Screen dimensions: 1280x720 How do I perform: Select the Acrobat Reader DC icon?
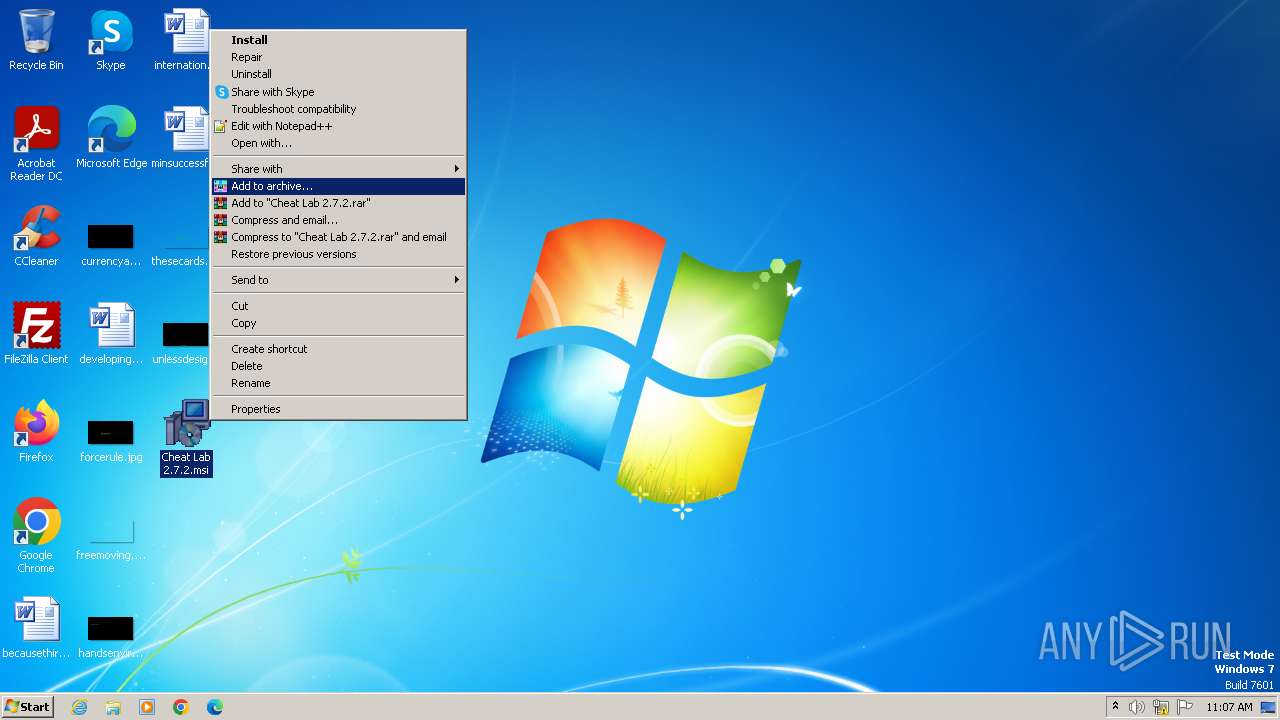(36, 144)
